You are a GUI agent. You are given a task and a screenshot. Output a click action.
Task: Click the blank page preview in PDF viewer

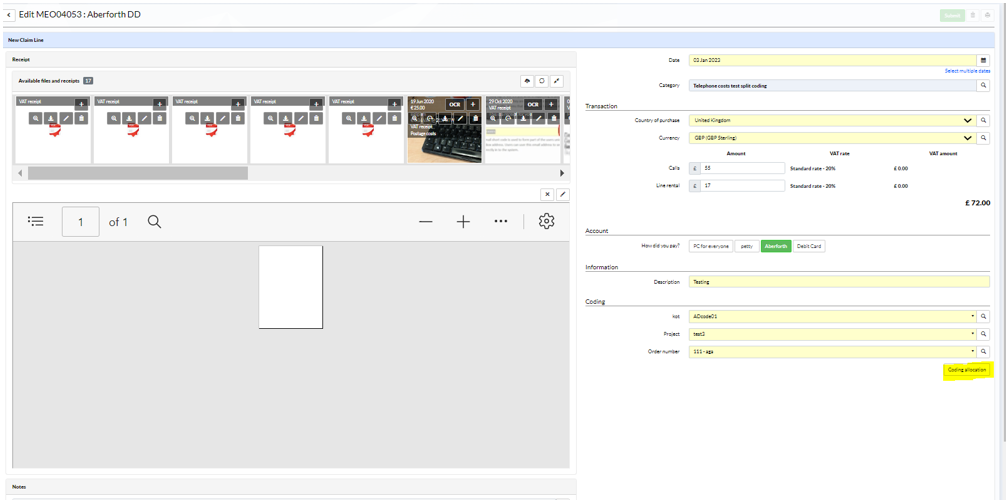(x=291, y=287)
